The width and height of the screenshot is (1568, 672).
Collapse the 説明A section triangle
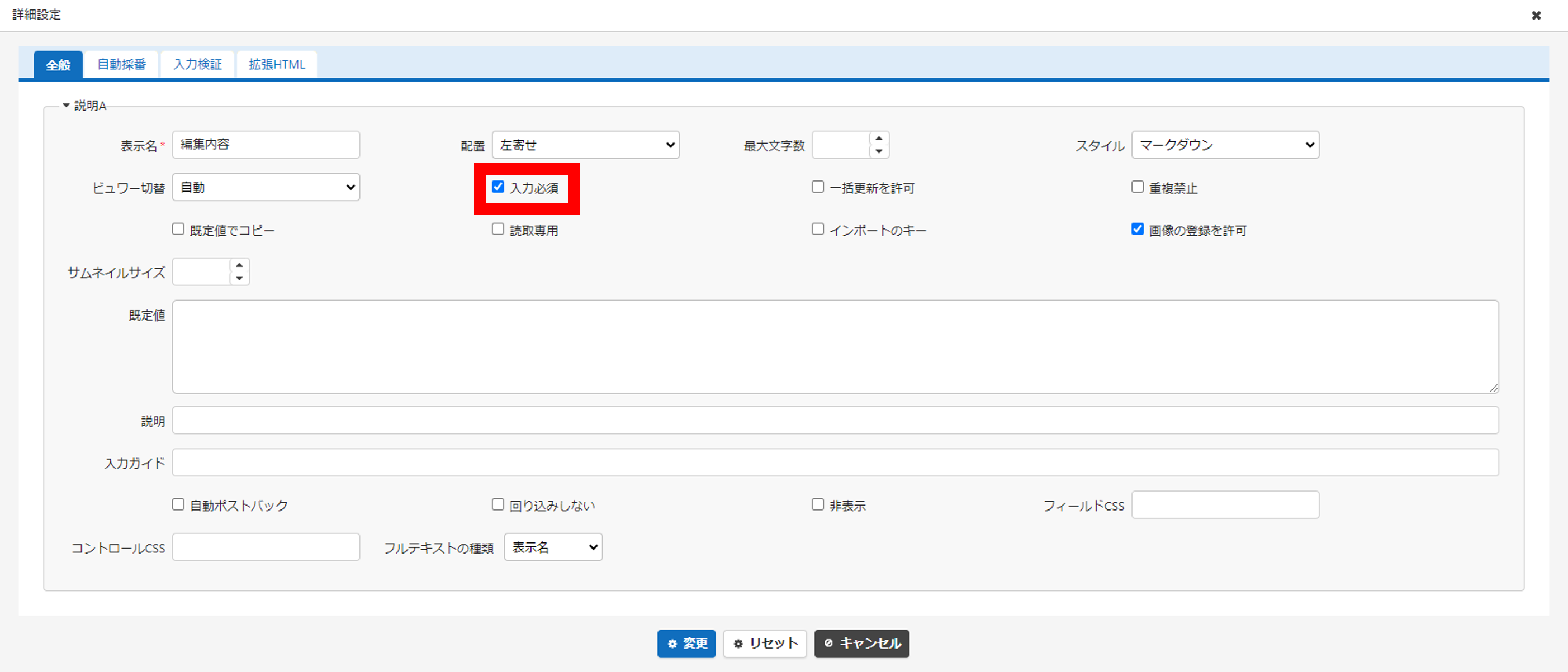click(66, 105)
